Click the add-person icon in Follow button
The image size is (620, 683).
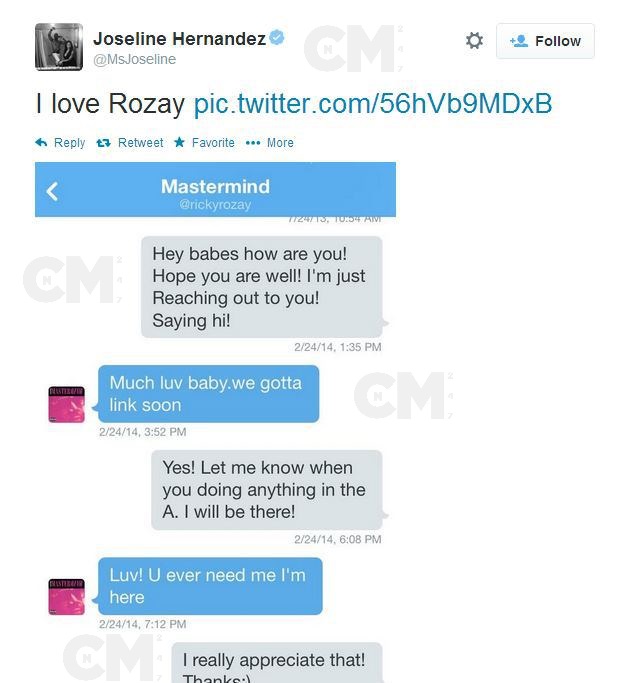point(519,41)
